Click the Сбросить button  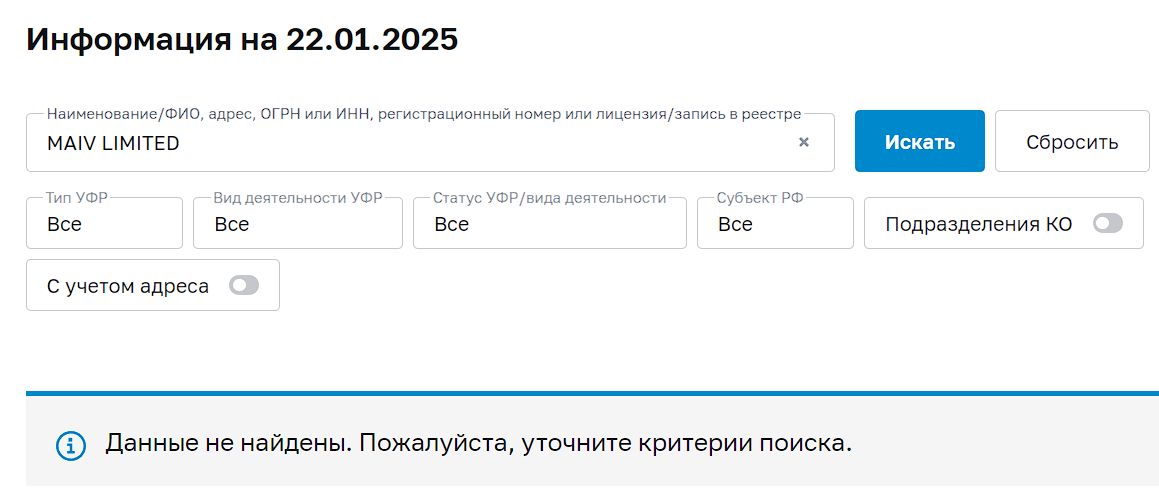(x=1072, y=142)
